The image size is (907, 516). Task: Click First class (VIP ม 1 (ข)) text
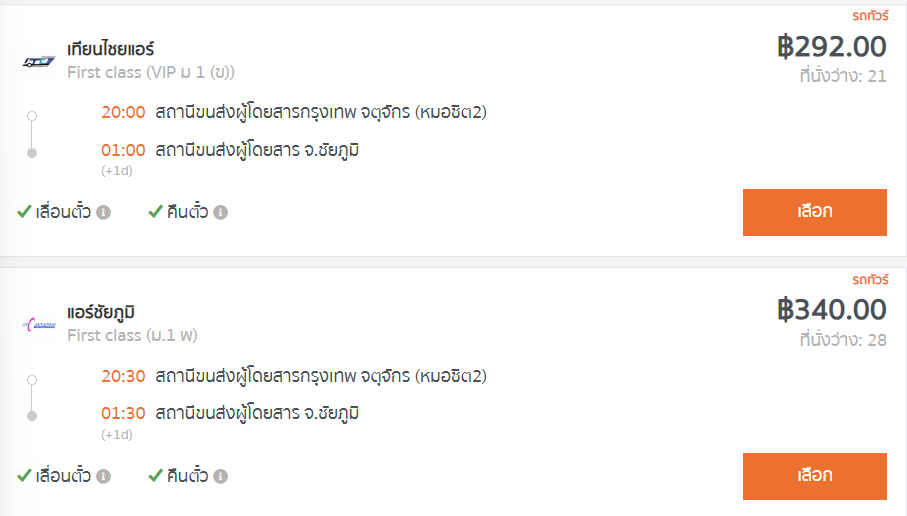[151, 73]
